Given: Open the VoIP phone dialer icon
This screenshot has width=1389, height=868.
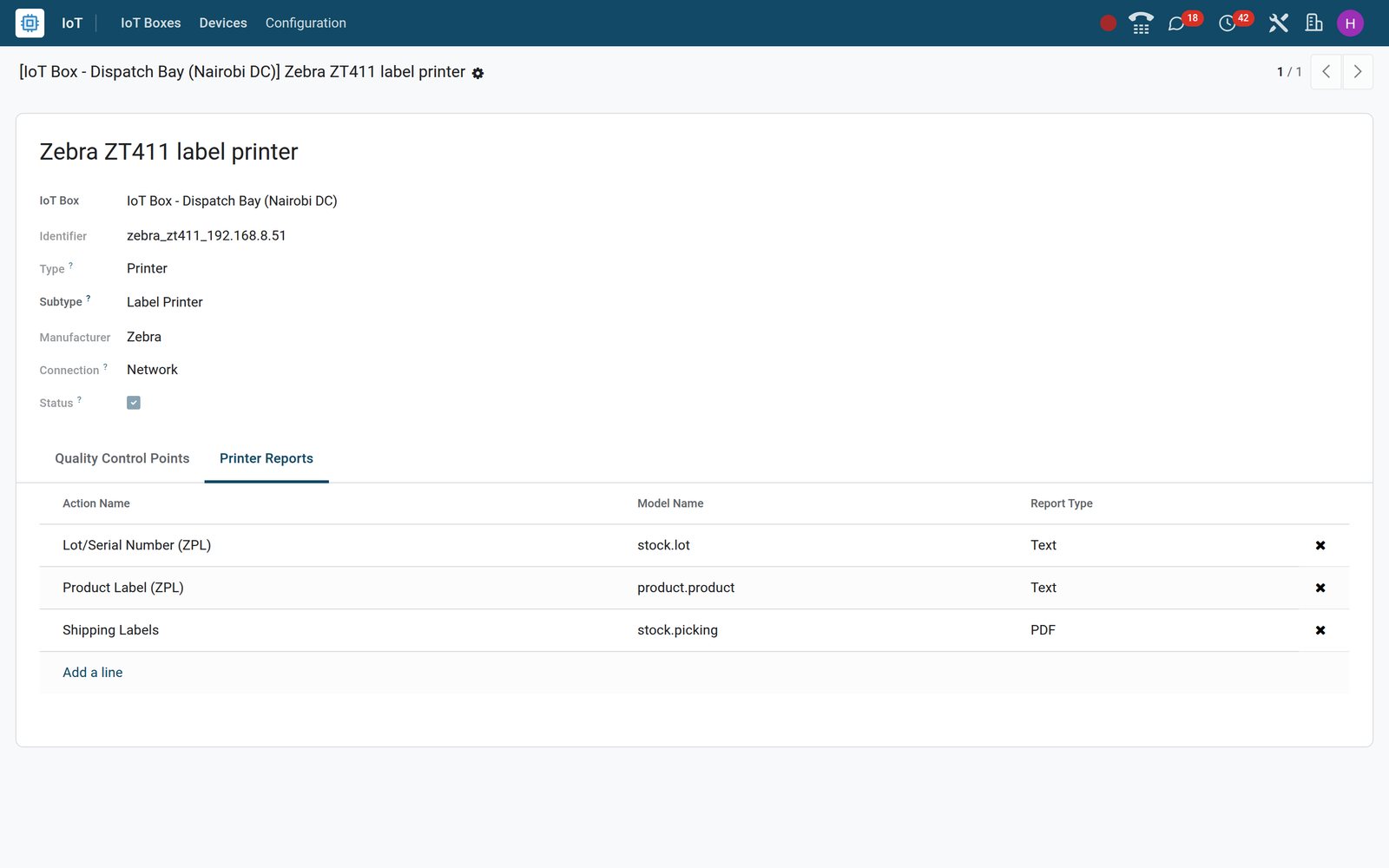Looking at the screenshot, I should 1141,23.
